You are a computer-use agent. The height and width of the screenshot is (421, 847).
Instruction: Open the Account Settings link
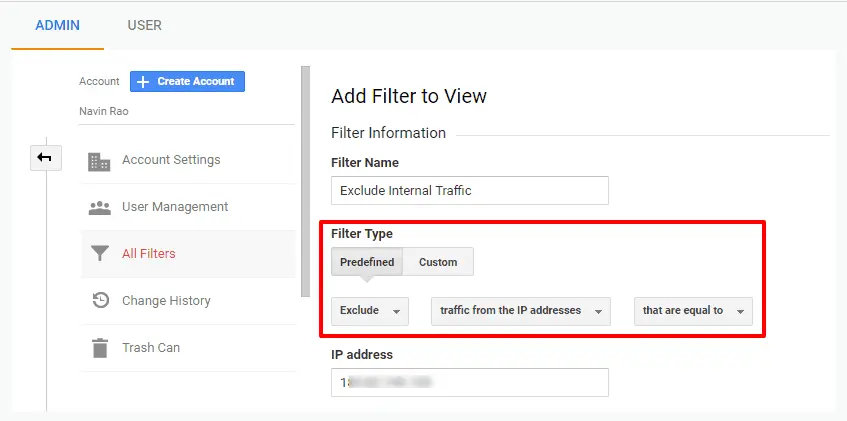pos(171,160)
